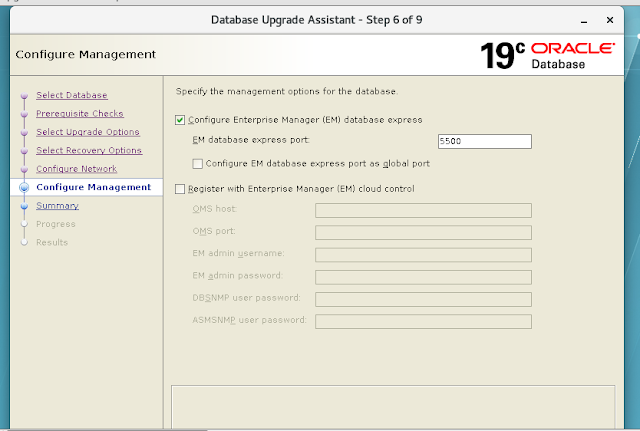The width and height of the screenshot is (640, 431).
Task: Return to Configure Network step
Action: click(x=76, y=169)
